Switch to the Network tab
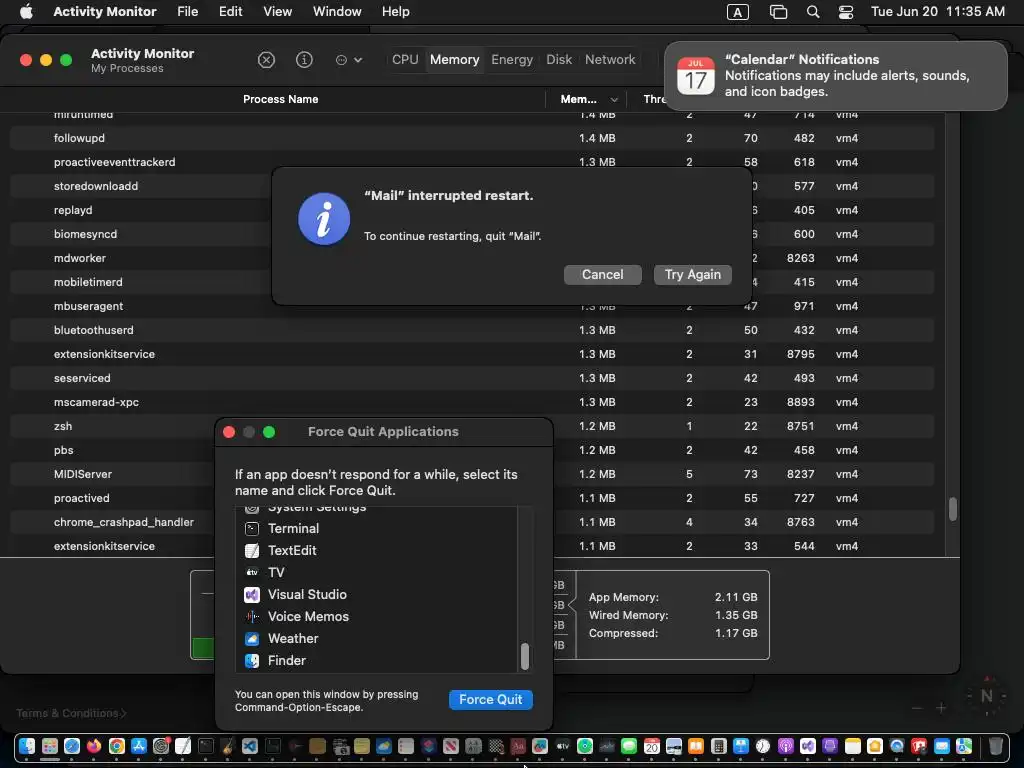The image size is (1024, 768). (610, 59)
